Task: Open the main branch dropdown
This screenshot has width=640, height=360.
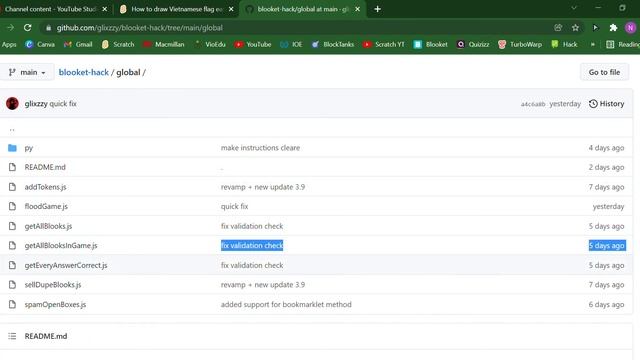Action: 27,72
